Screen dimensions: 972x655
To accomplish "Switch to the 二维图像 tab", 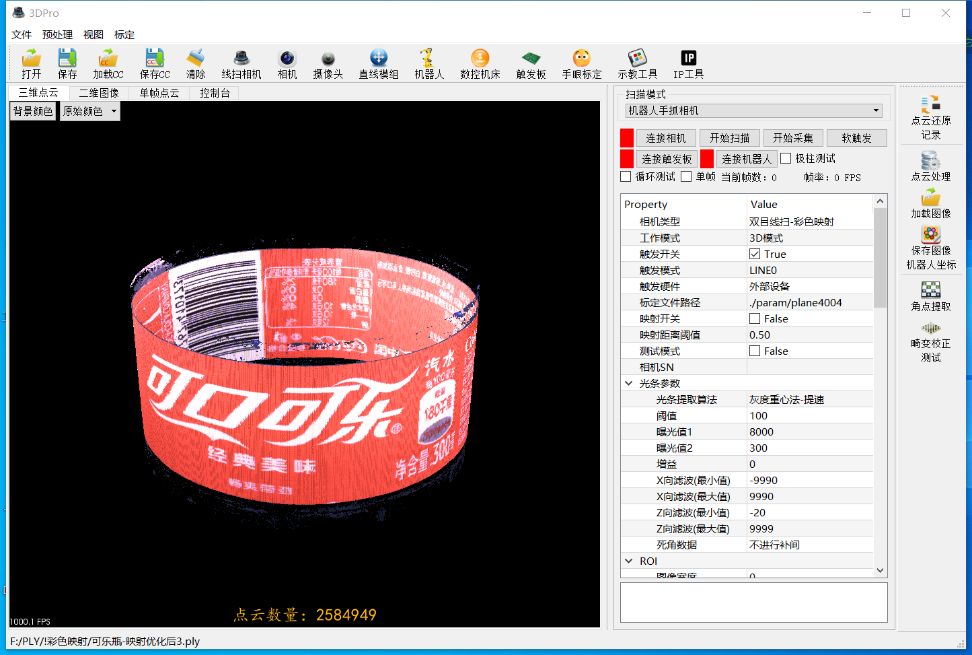I will [x=99, y=93].
